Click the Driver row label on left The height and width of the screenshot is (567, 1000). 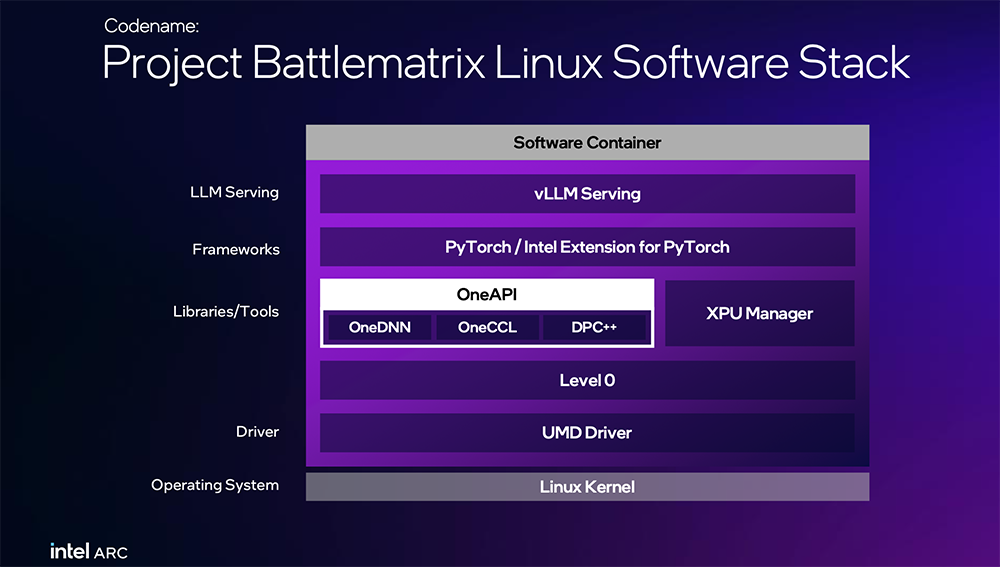coord(257,432)
